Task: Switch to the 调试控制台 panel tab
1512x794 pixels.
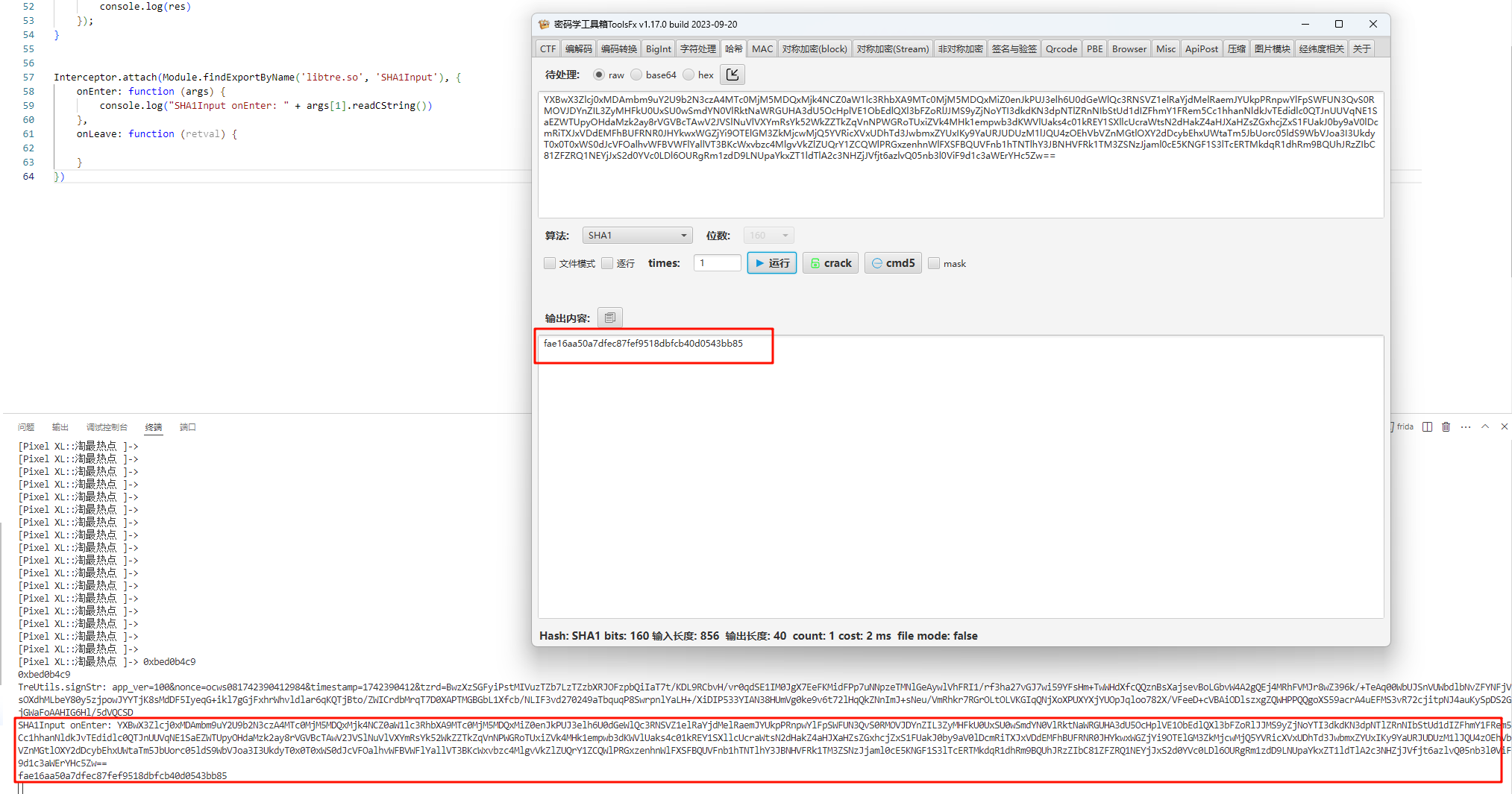Action: click(107, 427)
